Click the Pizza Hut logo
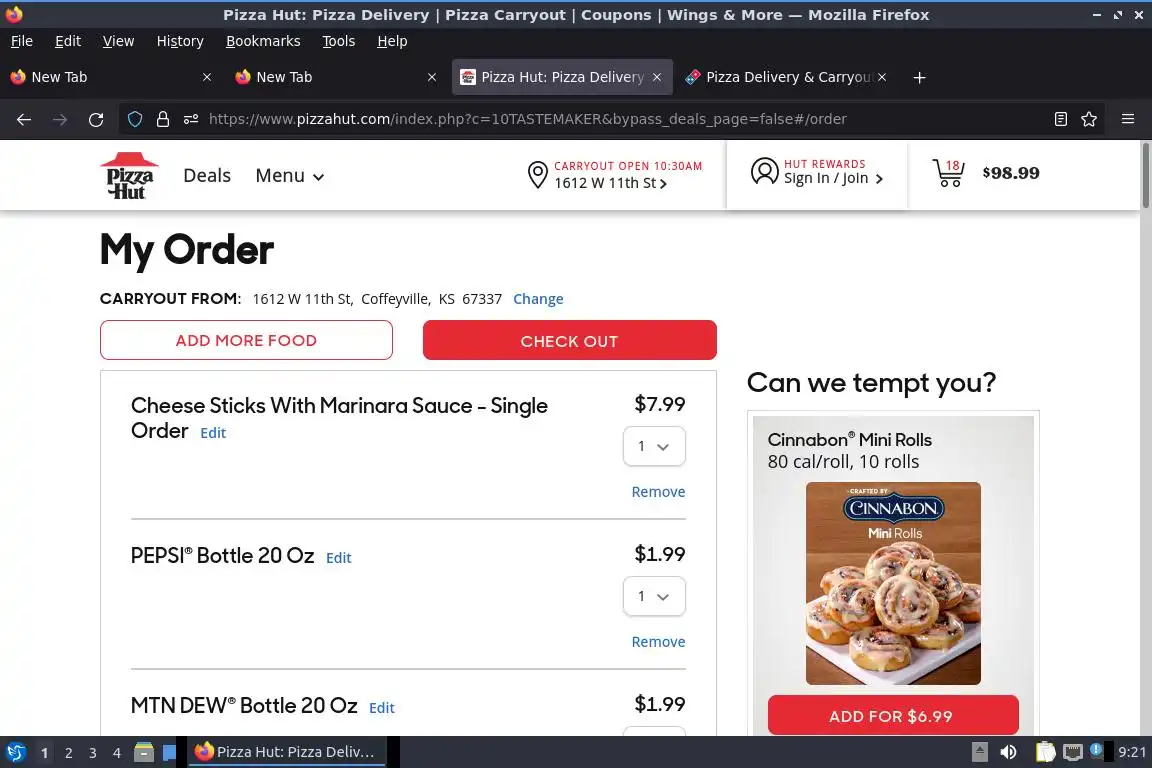This screenshot has width=1152, height=768. tap(129, 176)
